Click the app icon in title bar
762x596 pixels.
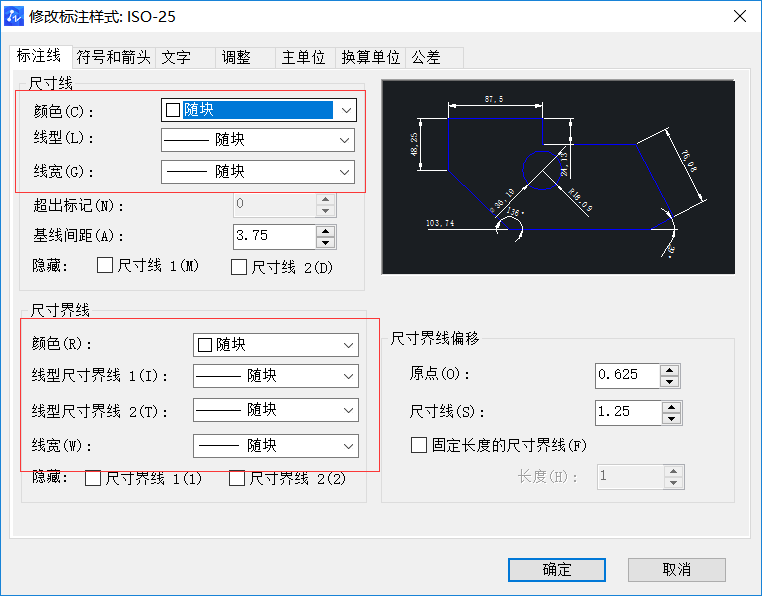[14, 16]
